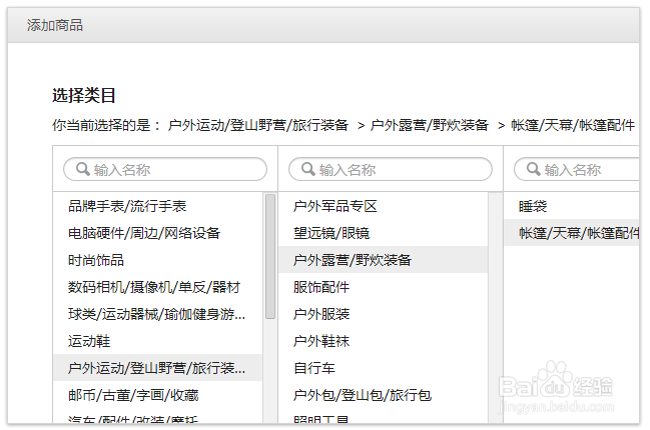The height and width of the screenshot is (430, 650).
Task: Choose subcategory 望远镜/眼镜
Action: click(x=383, y=233)
